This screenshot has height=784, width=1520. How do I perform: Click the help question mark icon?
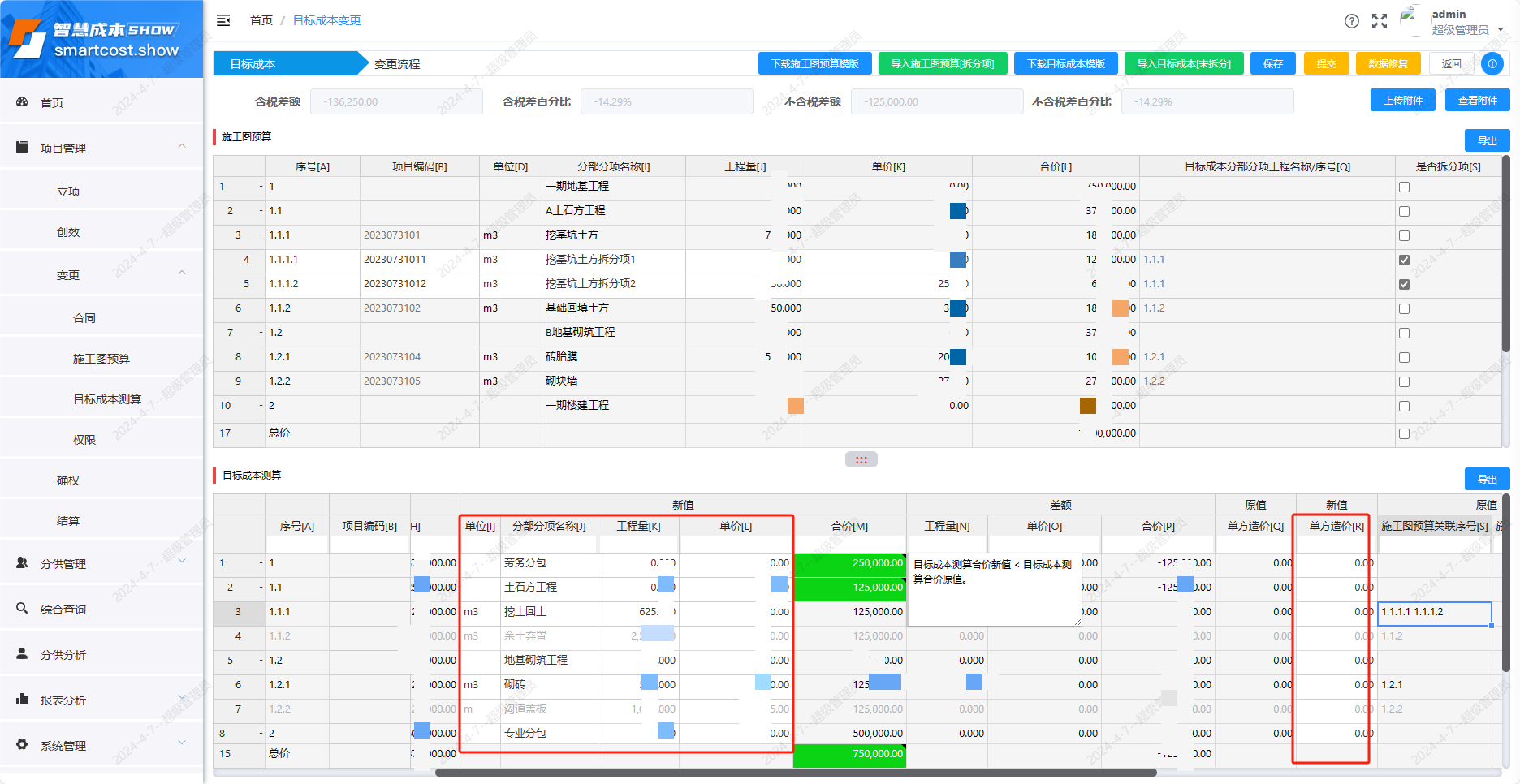1351,21
